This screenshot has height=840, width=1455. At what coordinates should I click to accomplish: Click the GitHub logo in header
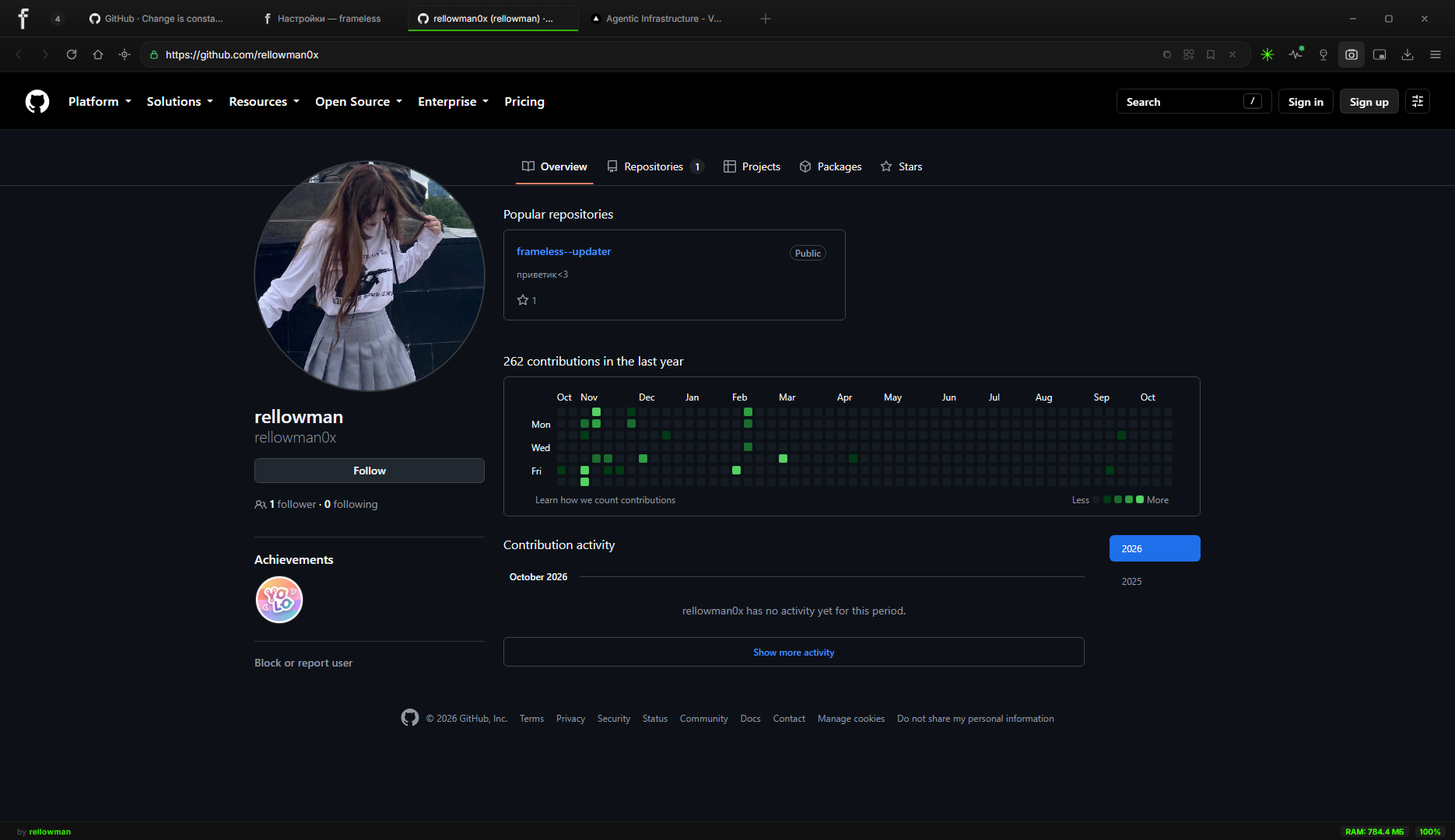point(37,102)
